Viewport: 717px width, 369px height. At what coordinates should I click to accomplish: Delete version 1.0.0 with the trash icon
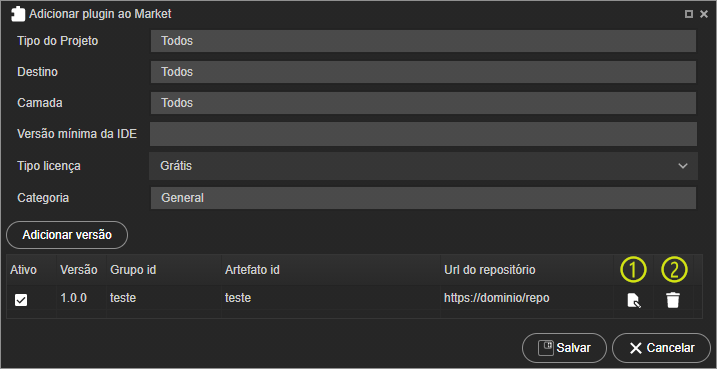(673, 300)
